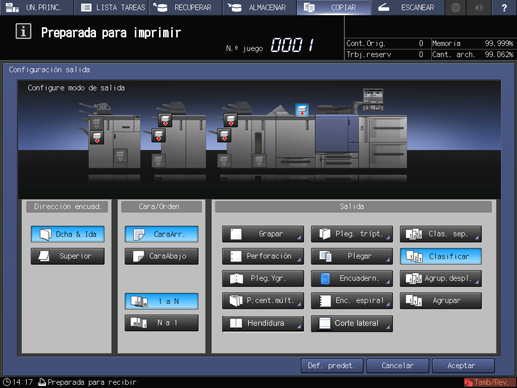Enable the Agrupar output mode
The width and height of the screenshot is (517, 388).
click(441, 301)
